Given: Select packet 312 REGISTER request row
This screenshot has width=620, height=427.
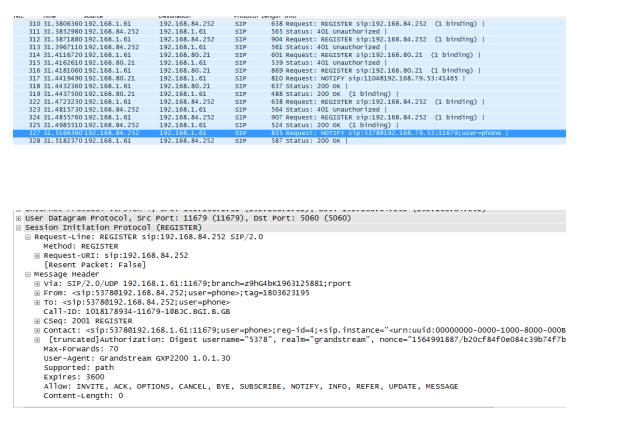Looking at the screenshot, I should [x=289, y=40].
